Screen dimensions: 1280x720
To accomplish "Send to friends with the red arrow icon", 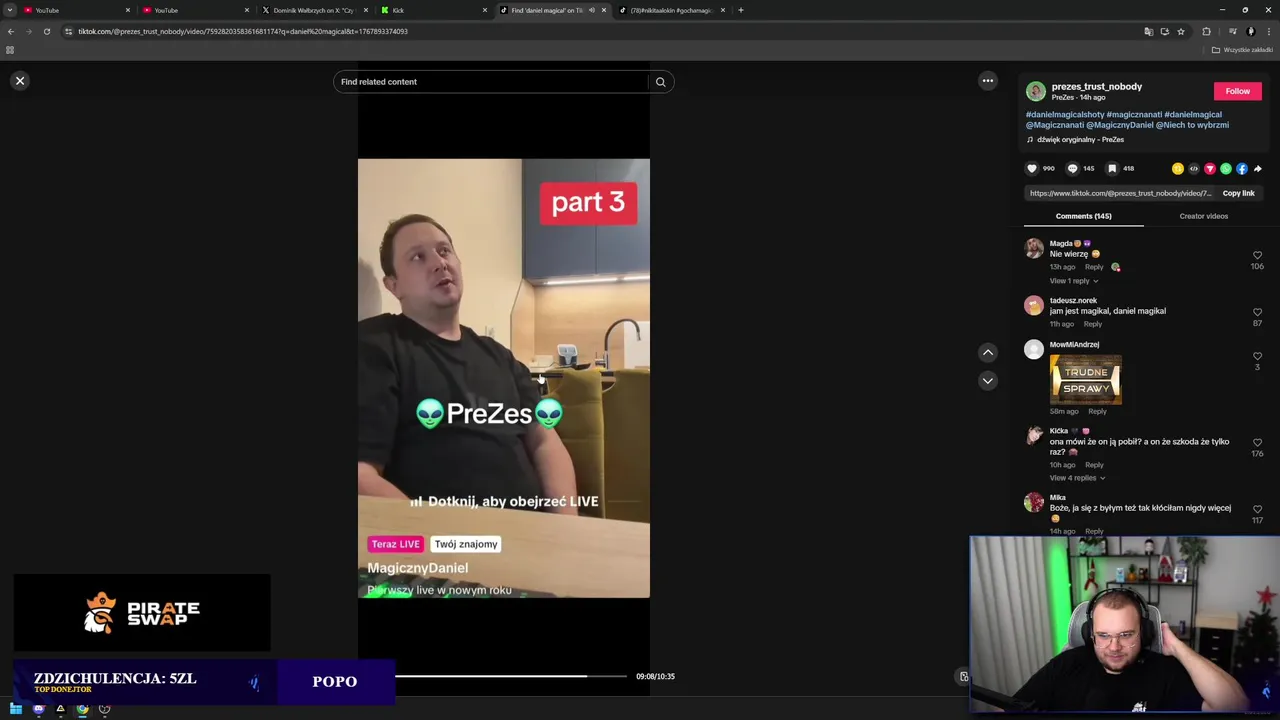I will coord(1209,169).
